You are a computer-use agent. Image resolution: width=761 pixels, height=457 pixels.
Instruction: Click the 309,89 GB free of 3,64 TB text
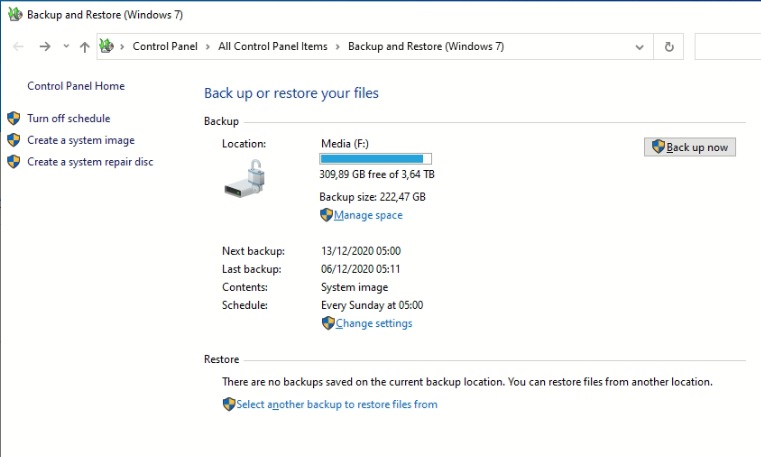pos(377,174)
